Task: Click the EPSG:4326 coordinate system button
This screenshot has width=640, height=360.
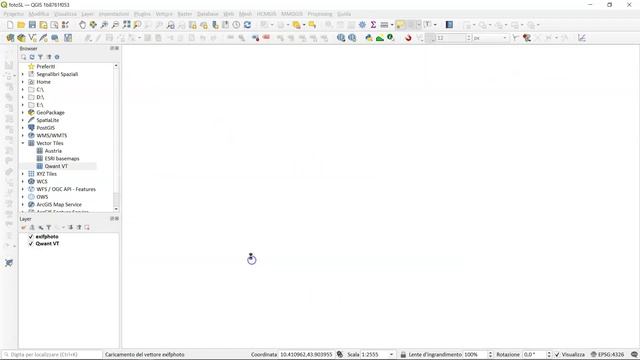Action: tap(607, 354)
